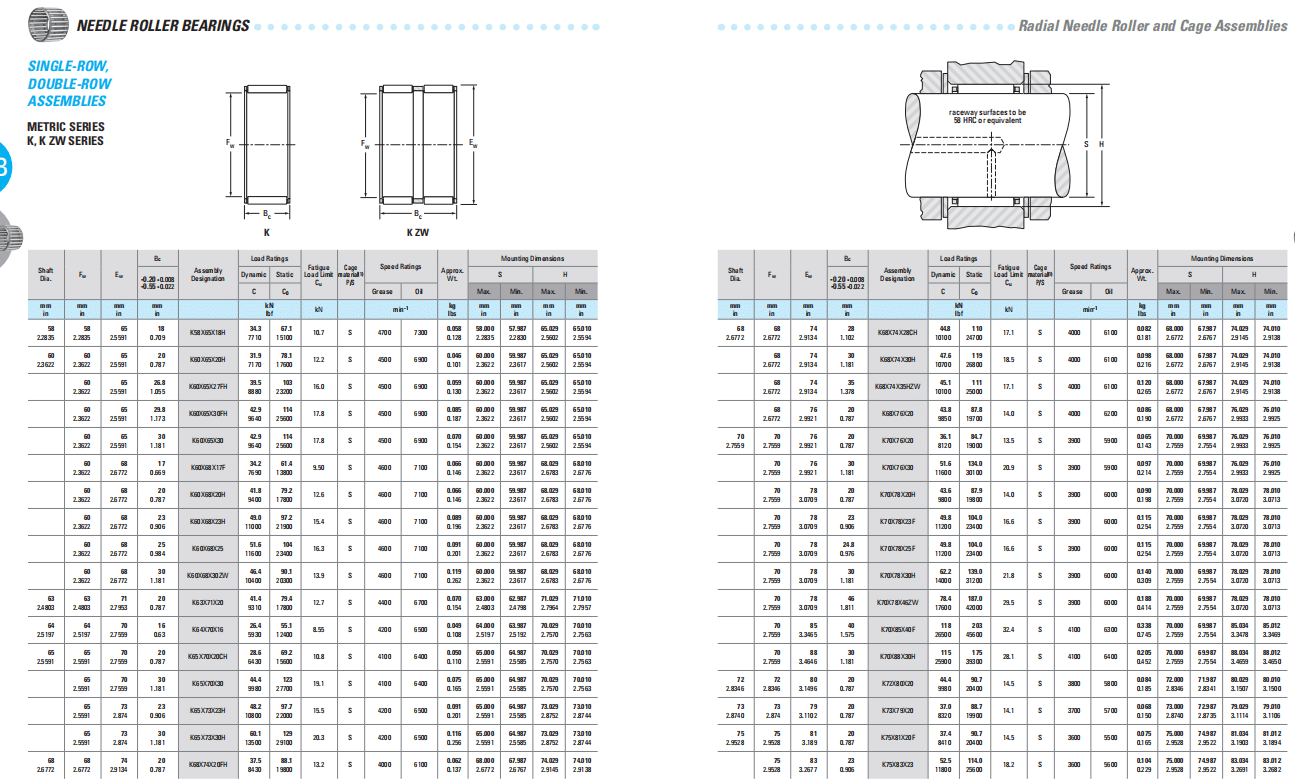
Task: Select the K72X80X20 designation cell
Action: [x=897, y=684]
